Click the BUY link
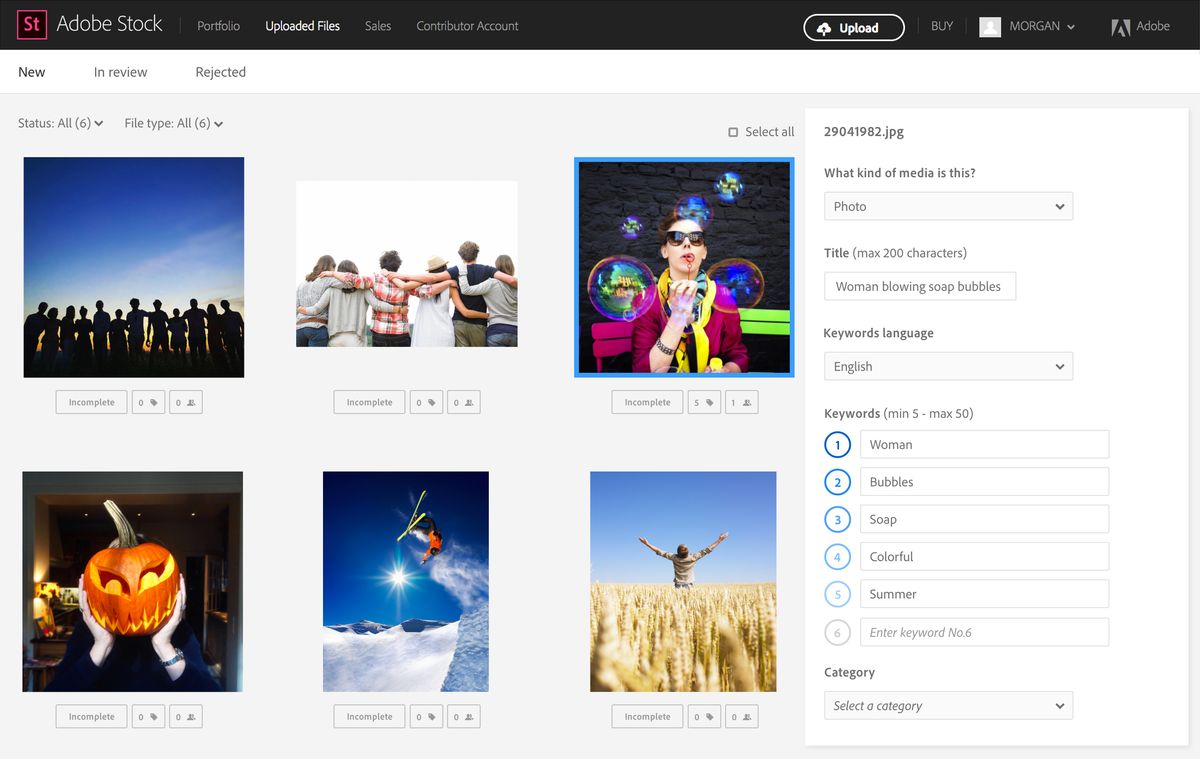 [941, 26]
